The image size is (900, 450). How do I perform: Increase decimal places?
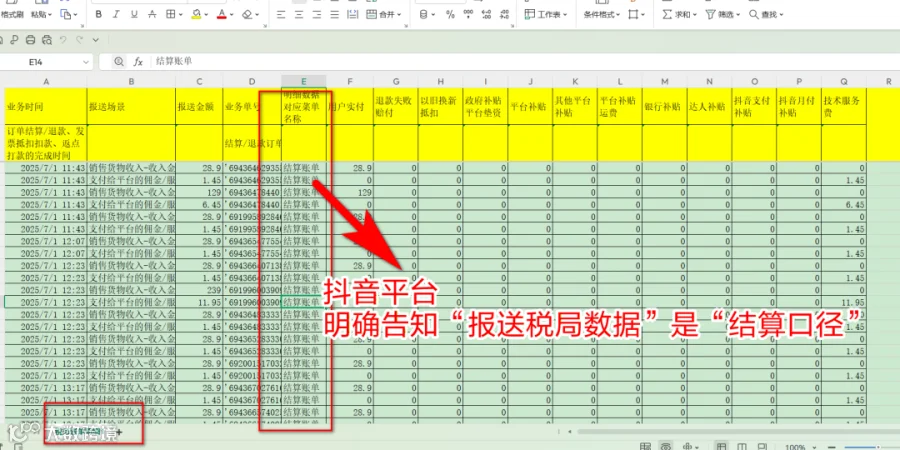(487, 14)
